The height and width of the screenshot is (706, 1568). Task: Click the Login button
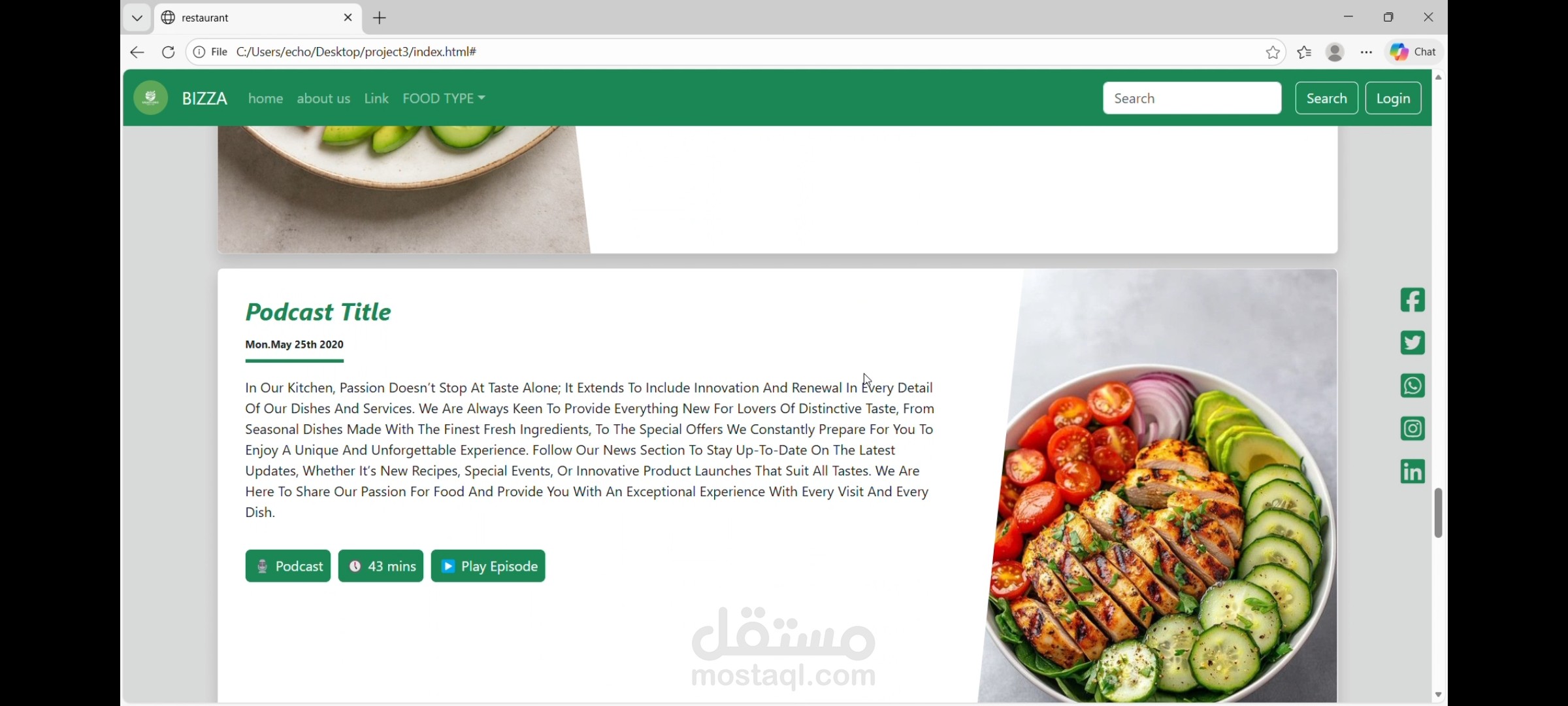coord(1393,98)
